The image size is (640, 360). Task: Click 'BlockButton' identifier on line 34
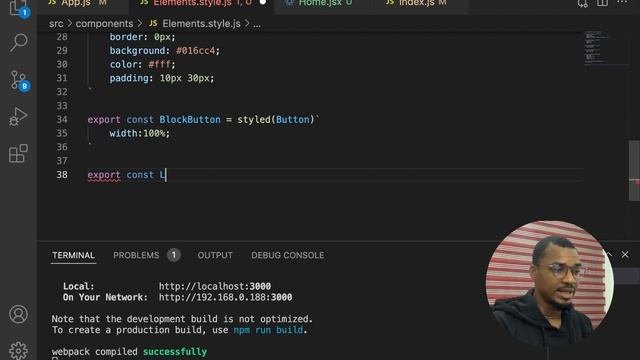[190, 120]
